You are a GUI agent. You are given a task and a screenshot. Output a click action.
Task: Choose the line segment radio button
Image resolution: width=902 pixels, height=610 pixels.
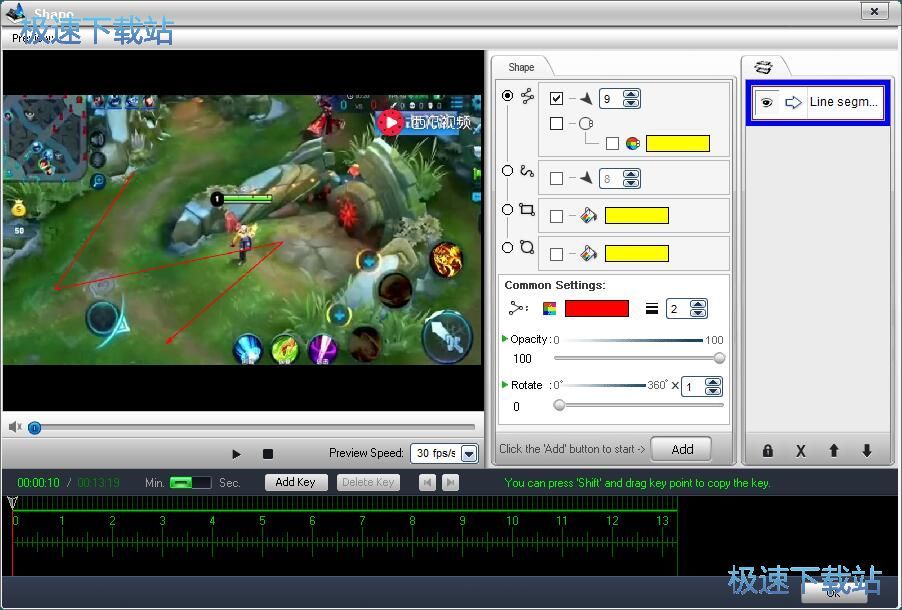[507, 96]
